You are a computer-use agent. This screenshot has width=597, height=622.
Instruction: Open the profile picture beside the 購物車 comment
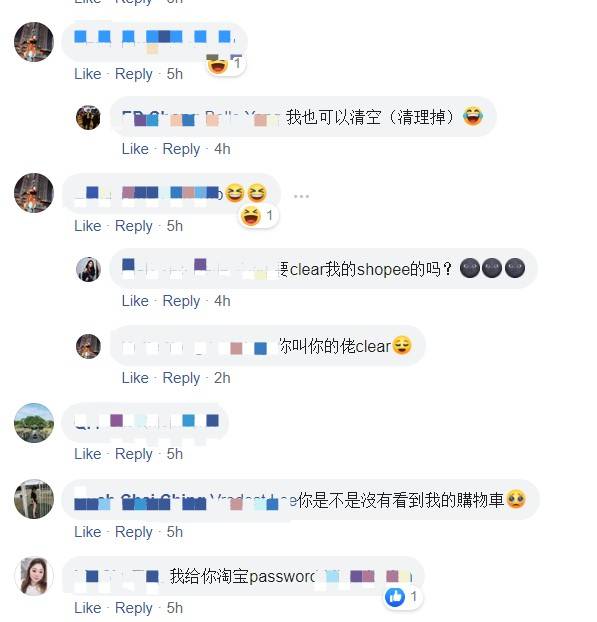pos(34,499)
